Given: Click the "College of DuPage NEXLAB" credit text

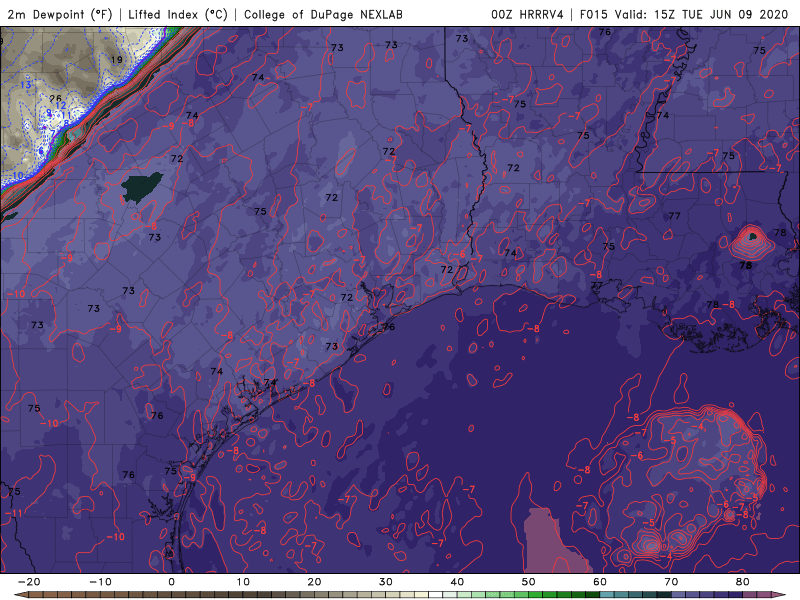Looking at the screenshot, I should (x=323, y=14).
